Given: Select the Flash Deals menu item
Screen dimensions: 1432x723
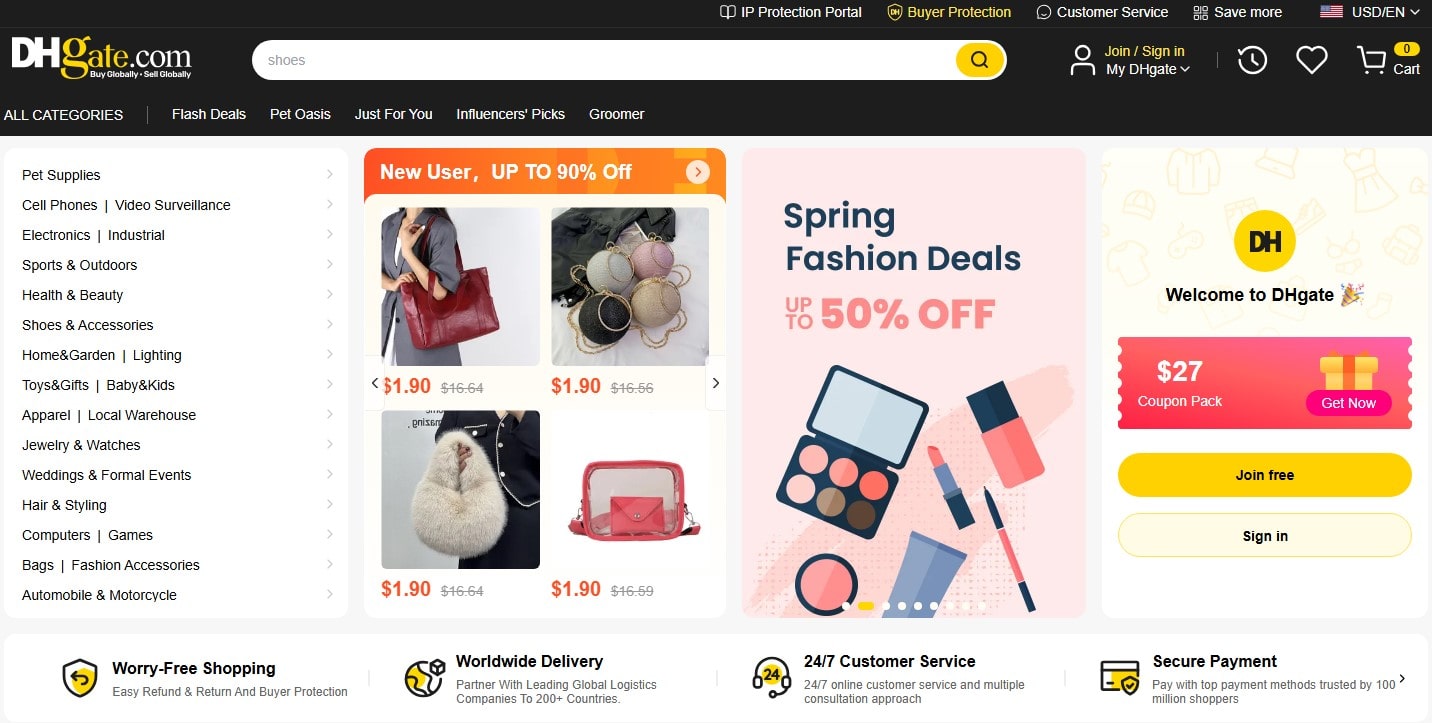Looking at the screenshot, I should [209, 114].
